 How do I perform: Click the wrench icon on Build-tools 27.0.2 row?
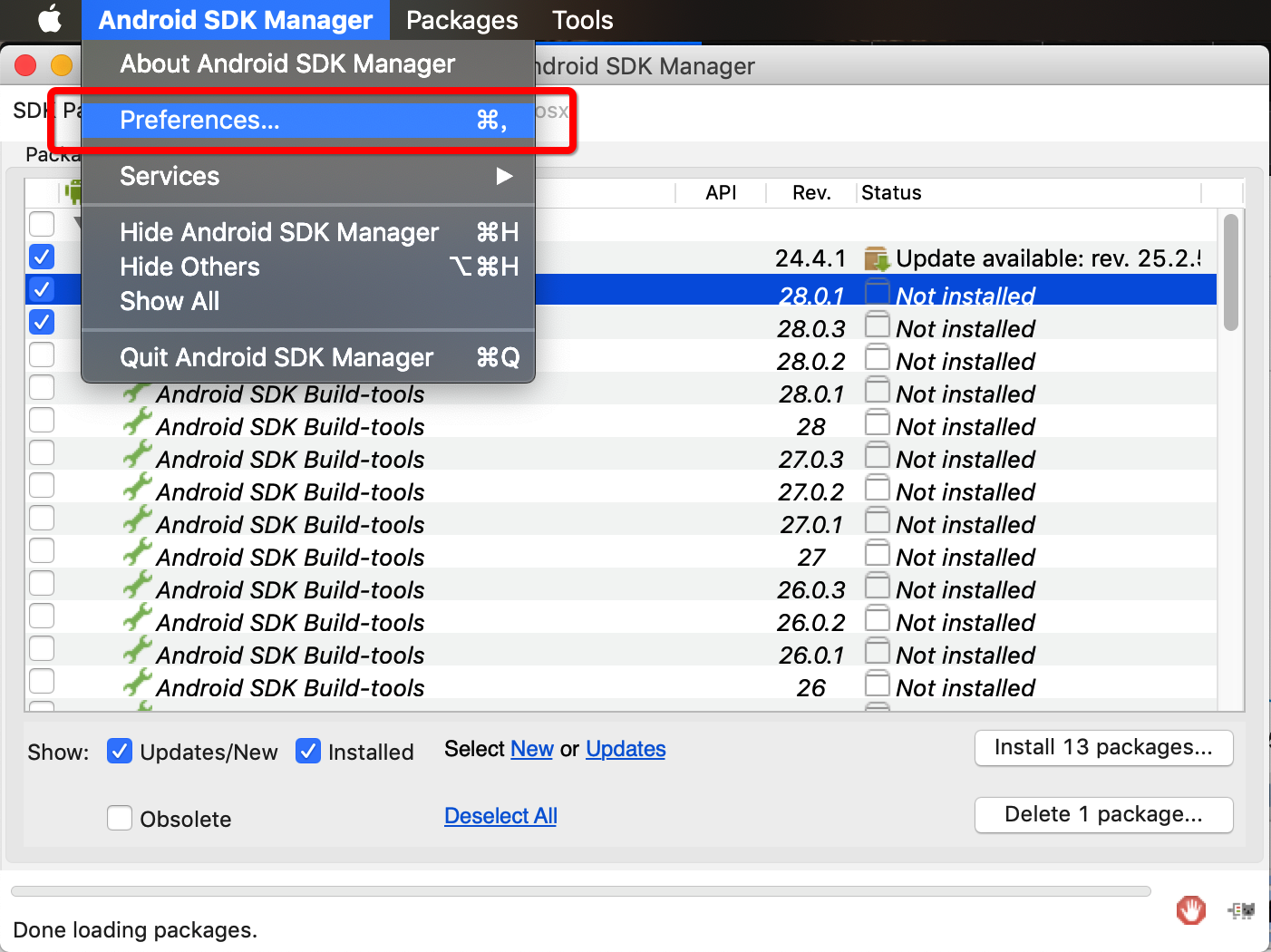pyautogui.click(x=137, y=489)
